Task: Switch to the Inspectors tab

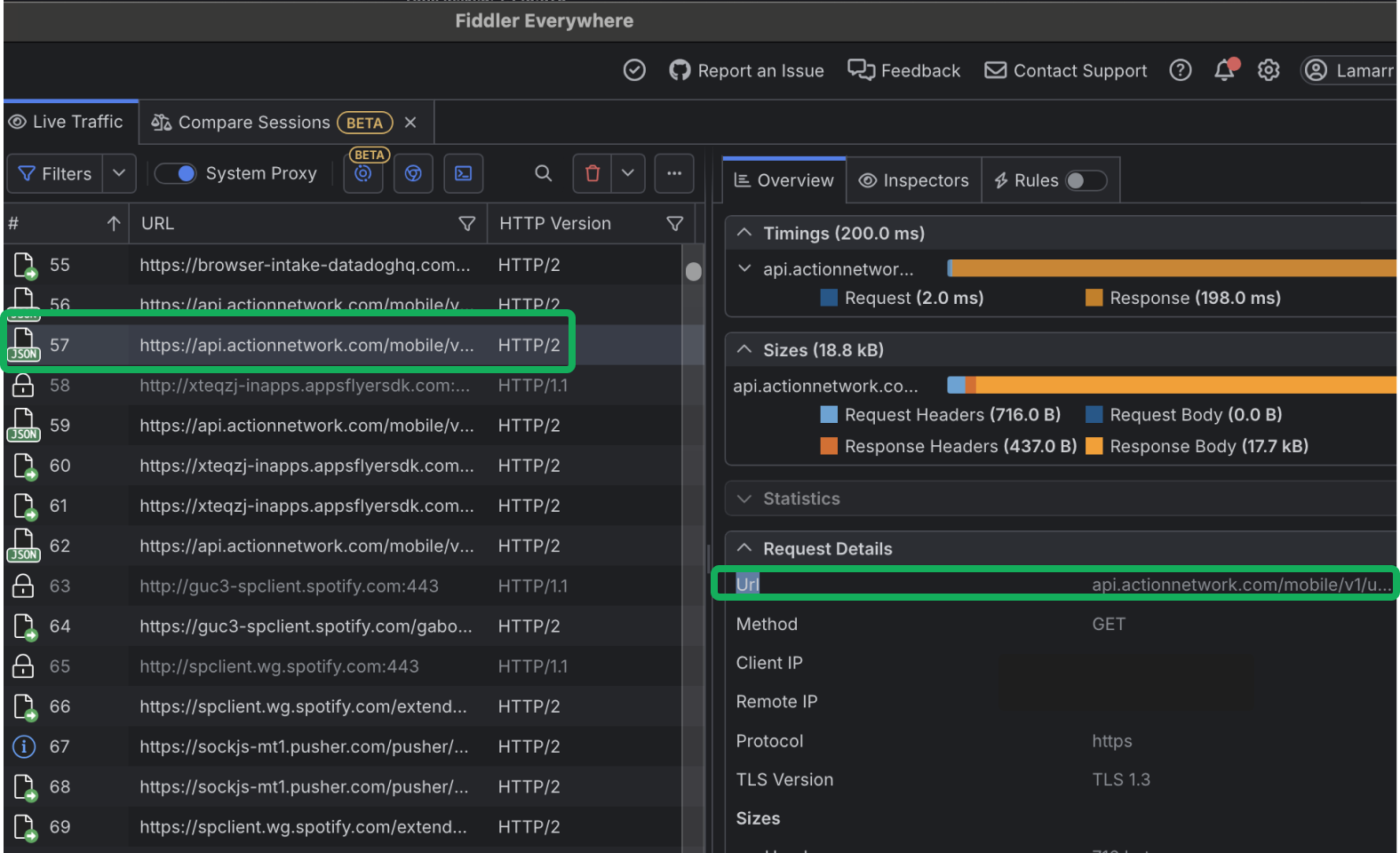Action: point(914,180)
